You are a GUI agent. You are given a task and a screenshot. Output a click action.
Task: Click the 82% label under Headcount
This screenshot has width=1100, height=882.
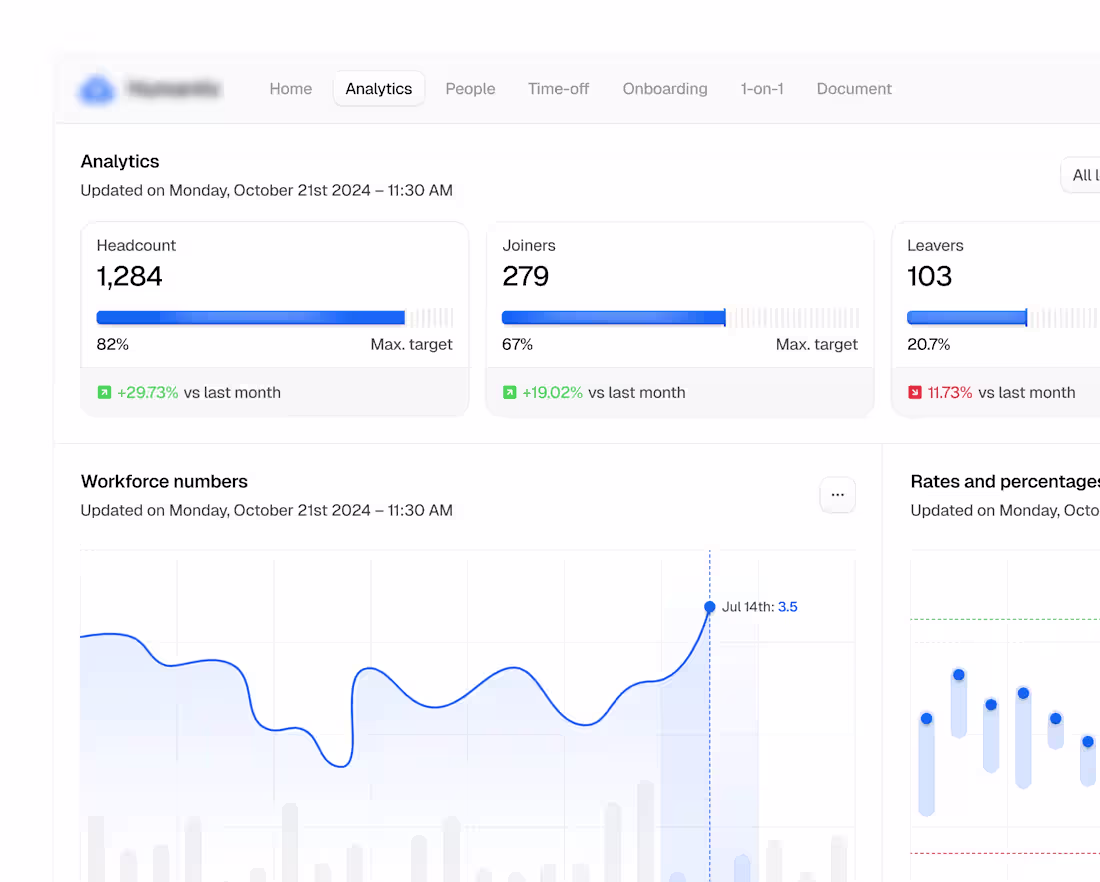(x=113, y=345)
